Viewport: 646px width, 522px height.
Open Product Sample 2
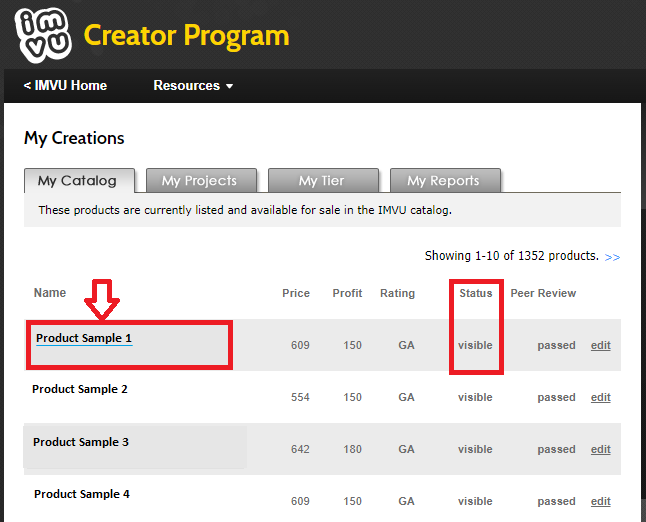tap(80, 389)
